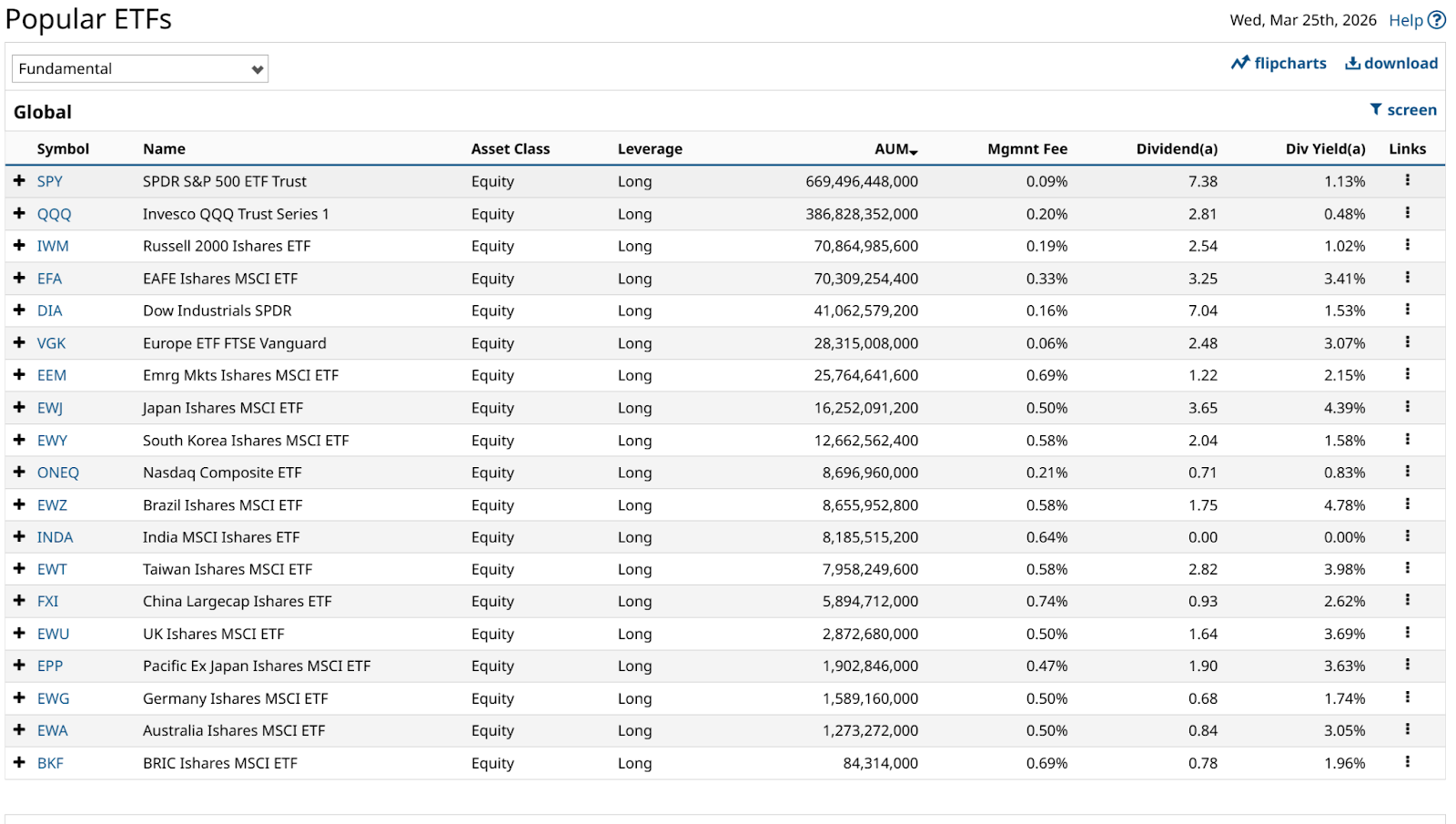This screenshot has height=824, width=1456.
Task: Open links menu dots for EWJ row
Action: click(1407, 407)
